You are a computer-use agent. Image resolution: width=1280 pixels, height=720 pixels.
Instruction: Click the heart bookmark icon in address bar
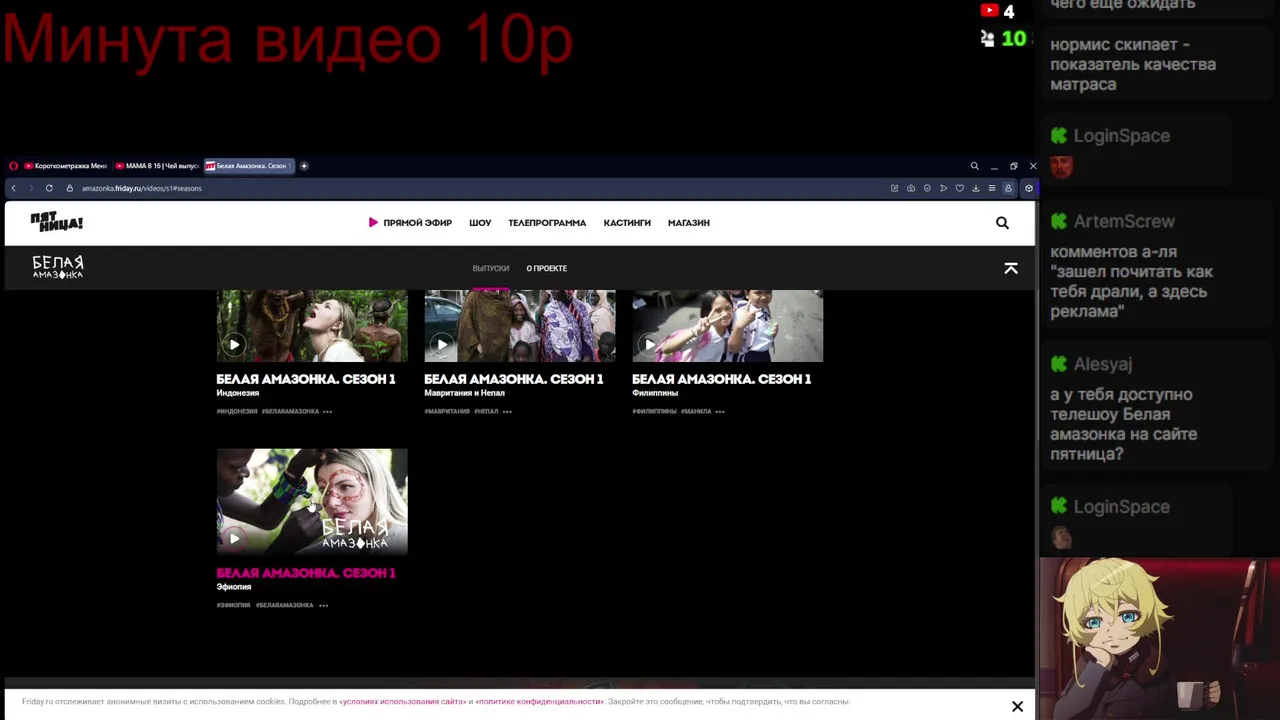960,188
